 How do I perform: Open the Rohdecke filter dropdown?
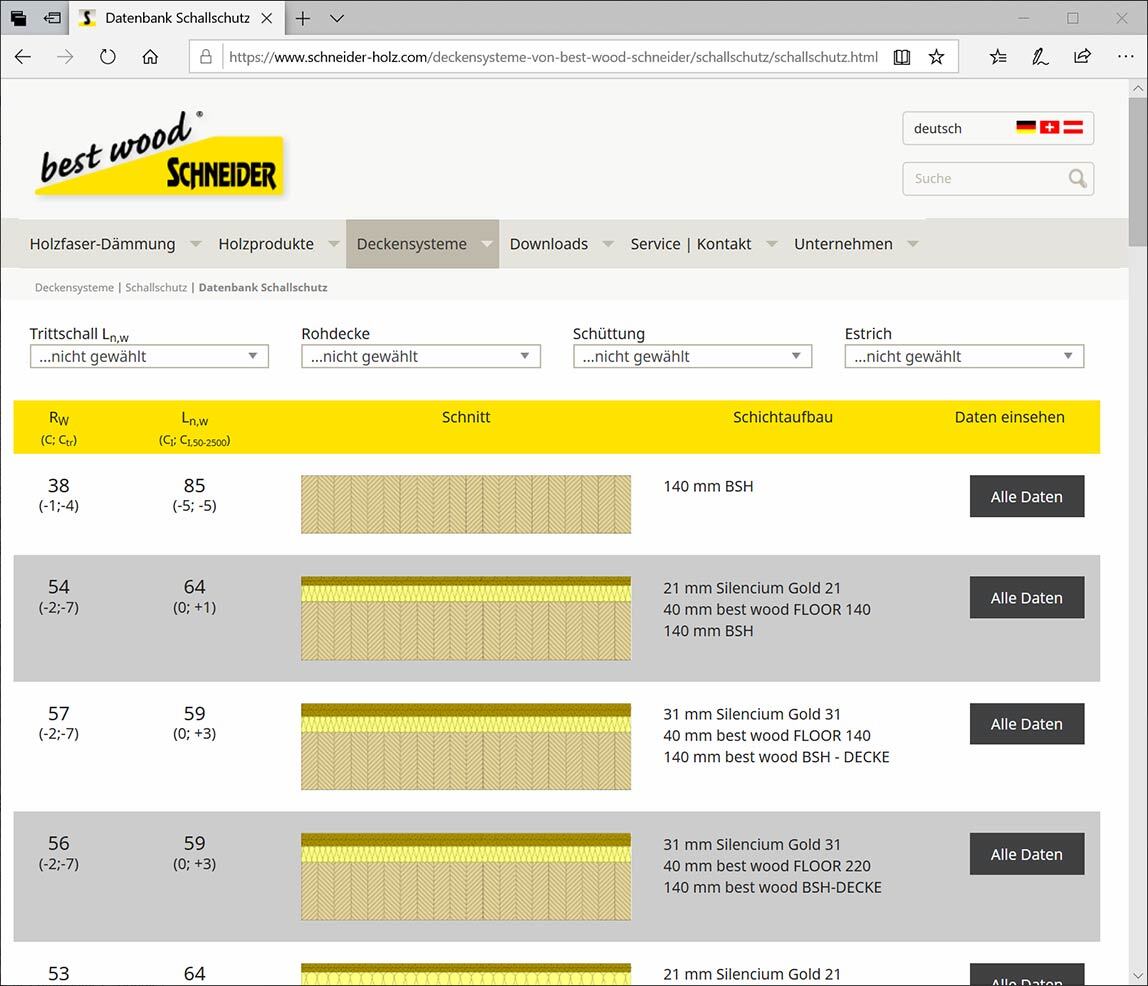421,356
